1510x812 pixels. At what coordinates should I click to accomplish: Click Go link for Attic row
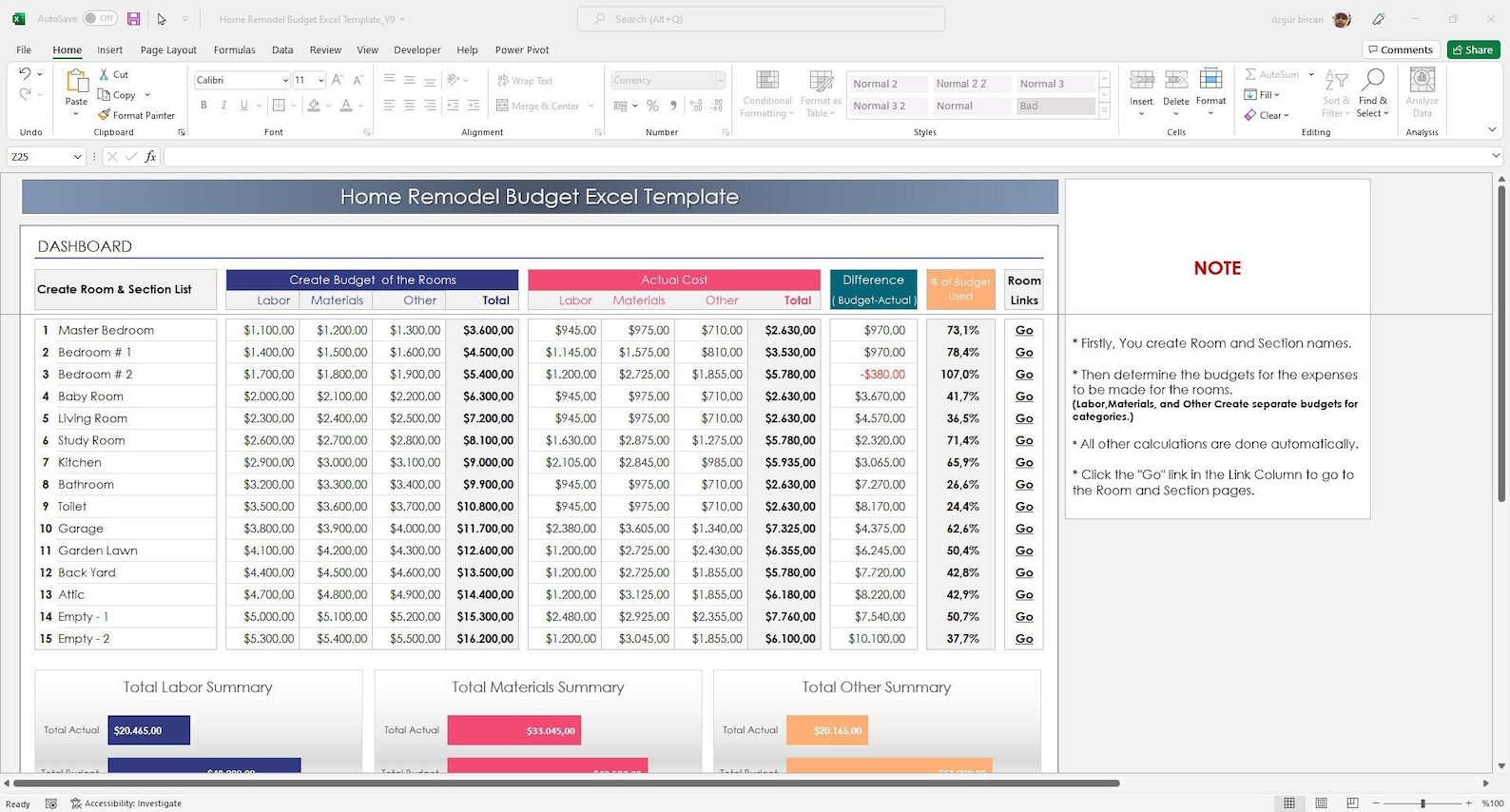[x=1024, y=594]
